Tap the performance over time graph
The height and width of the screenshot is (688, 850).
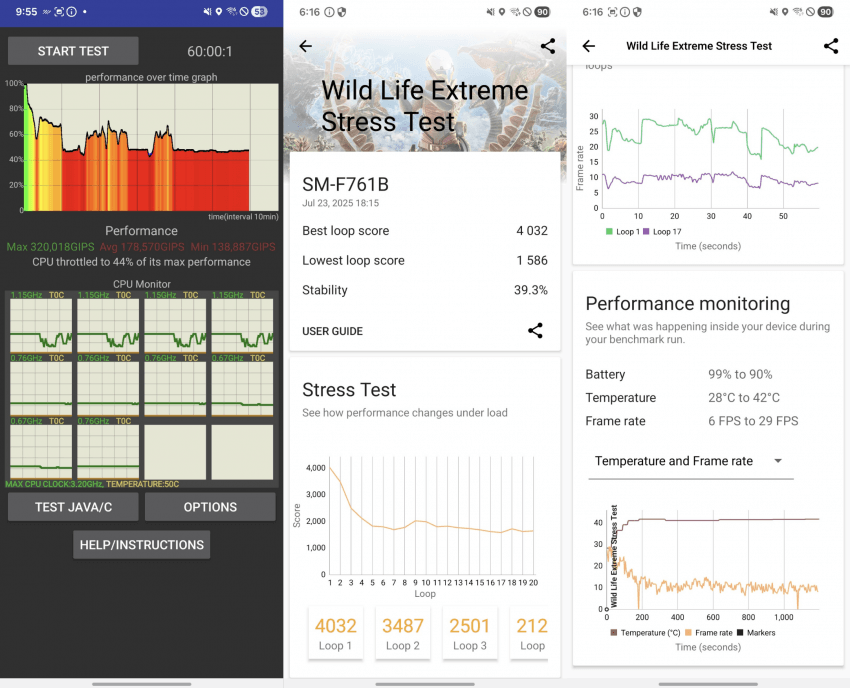click(151, 147)
